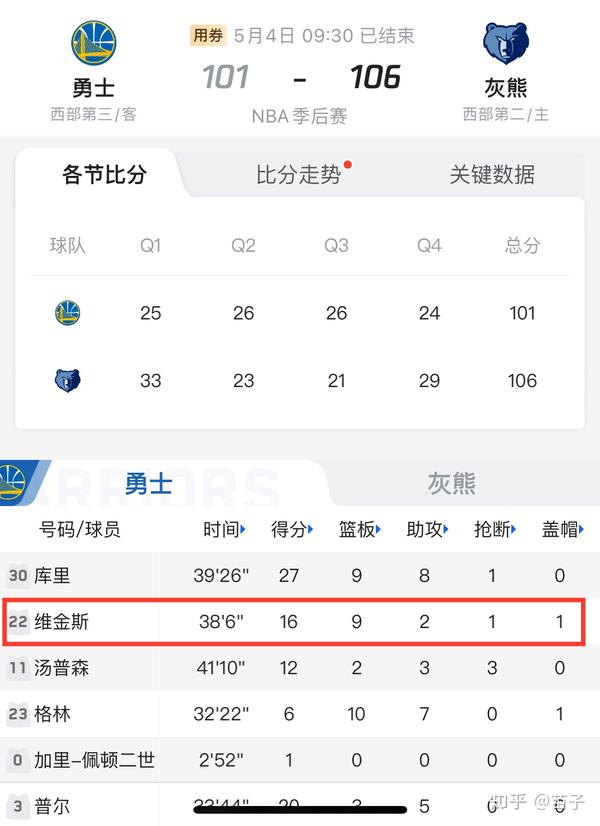Select the 加里-佩顿二世 stats row
Screen dimensions: 600x826
click(300, 760)
